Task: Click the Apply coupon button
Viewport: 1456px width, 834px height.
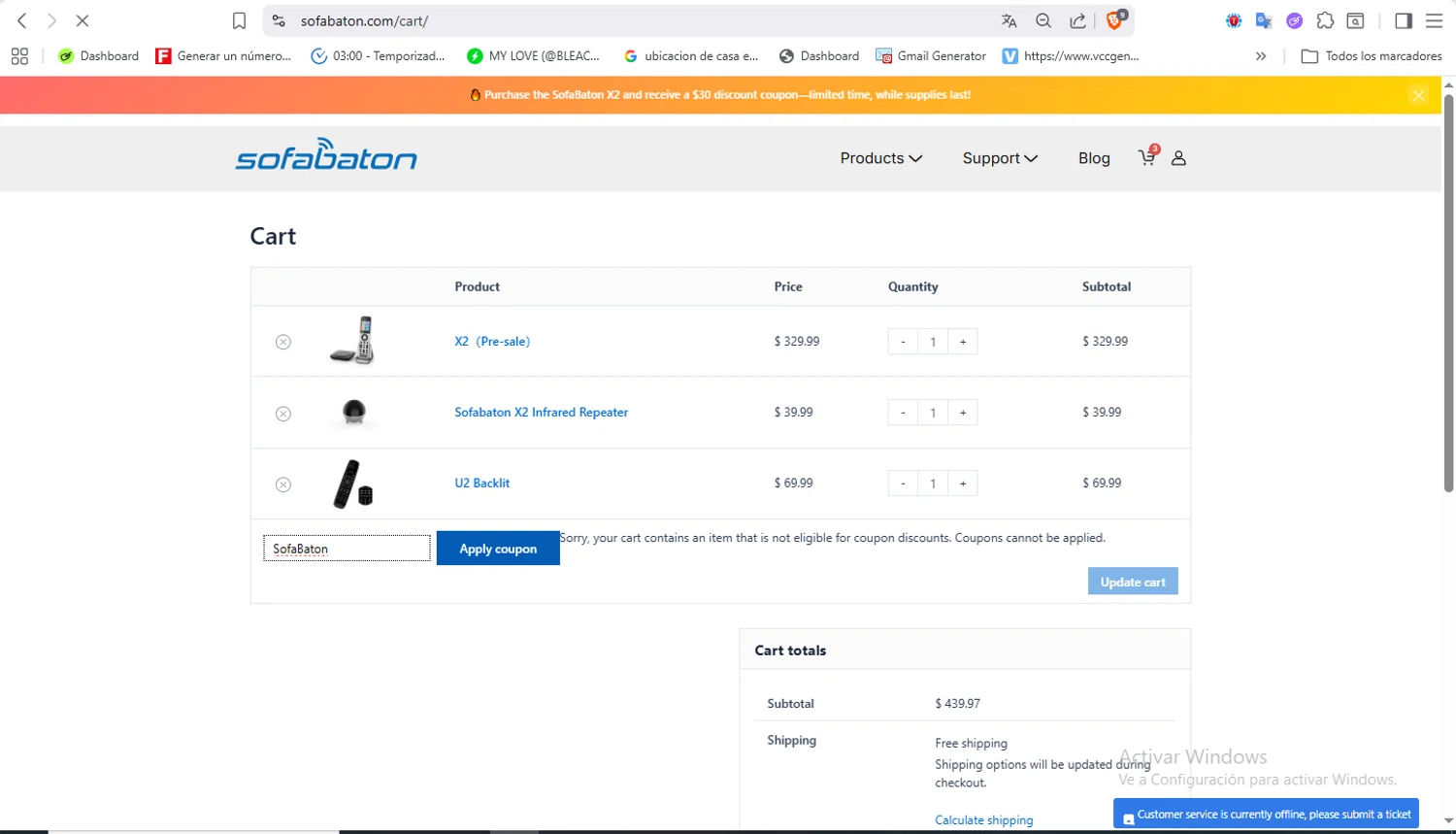Action: click(498, 549)
